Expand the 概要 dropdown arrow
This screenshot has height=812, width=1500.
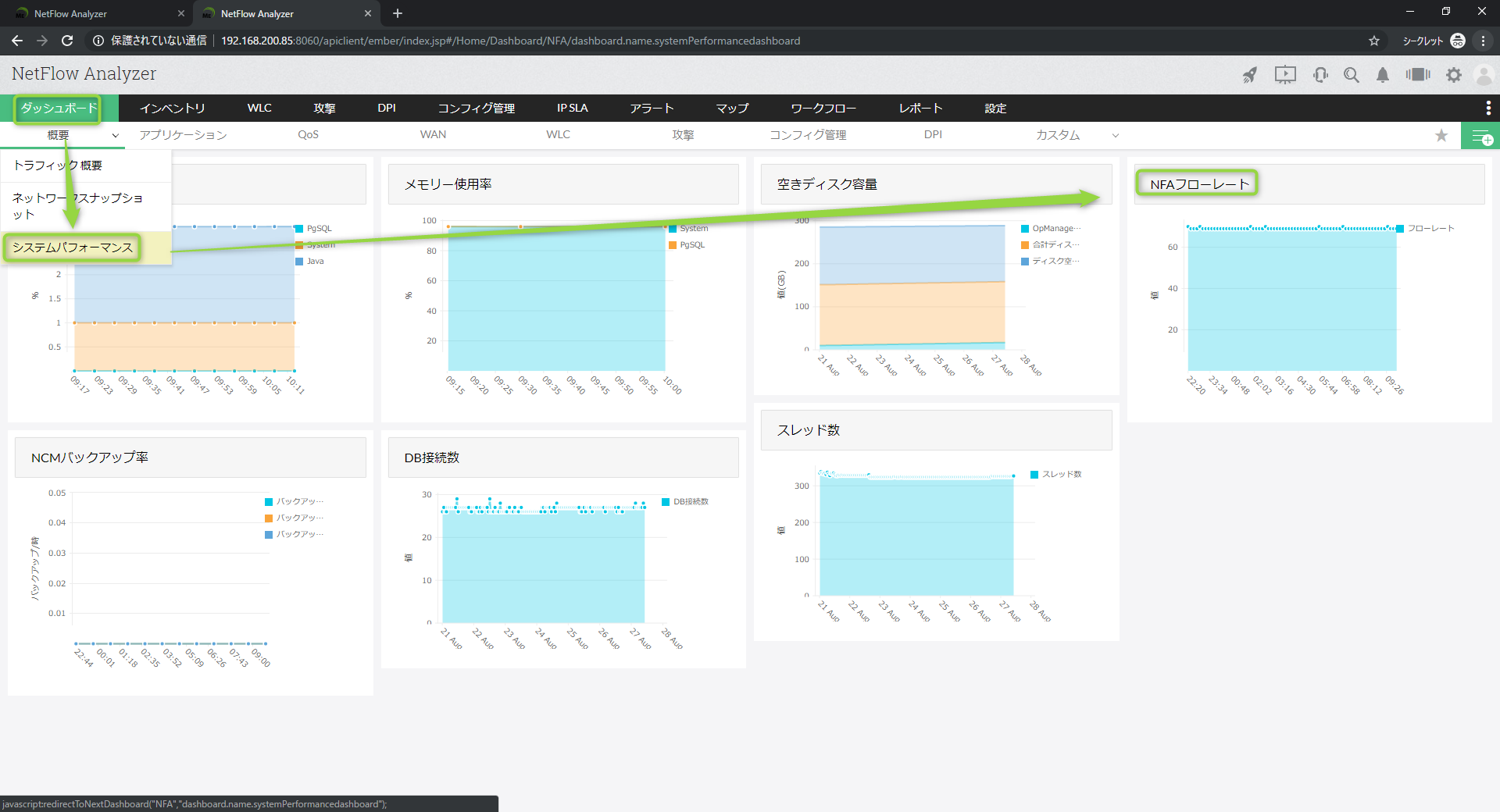point(116,136)
